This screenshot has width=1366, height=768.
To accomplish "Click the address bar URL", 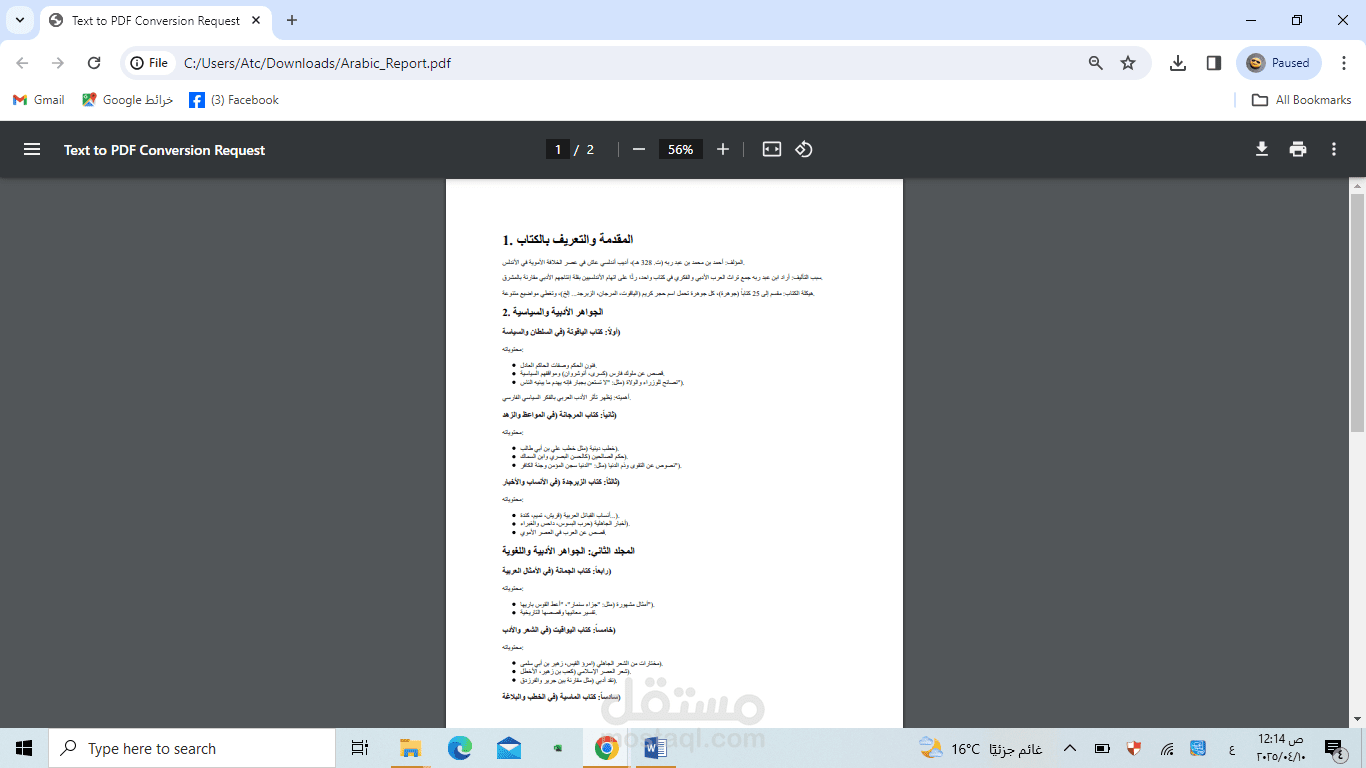I will [318, 63].
